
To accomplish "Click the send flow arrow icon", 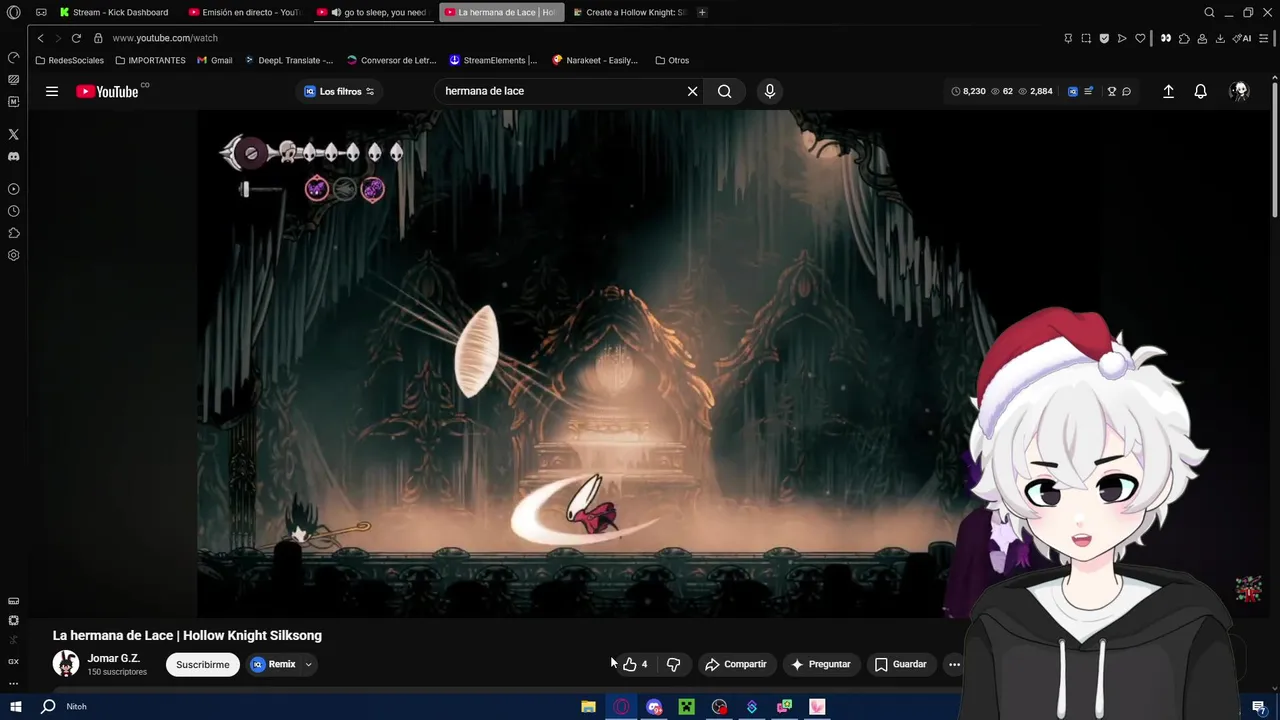I will click(x=1122, y=38).
